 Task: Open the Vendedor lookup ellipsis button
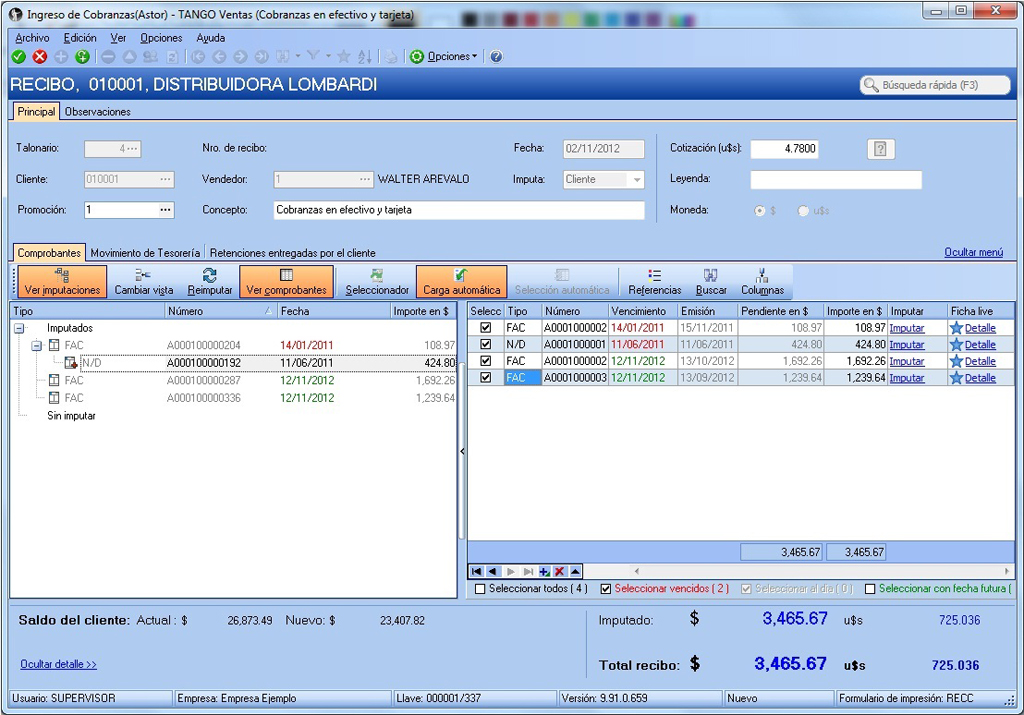pos(365,179)
